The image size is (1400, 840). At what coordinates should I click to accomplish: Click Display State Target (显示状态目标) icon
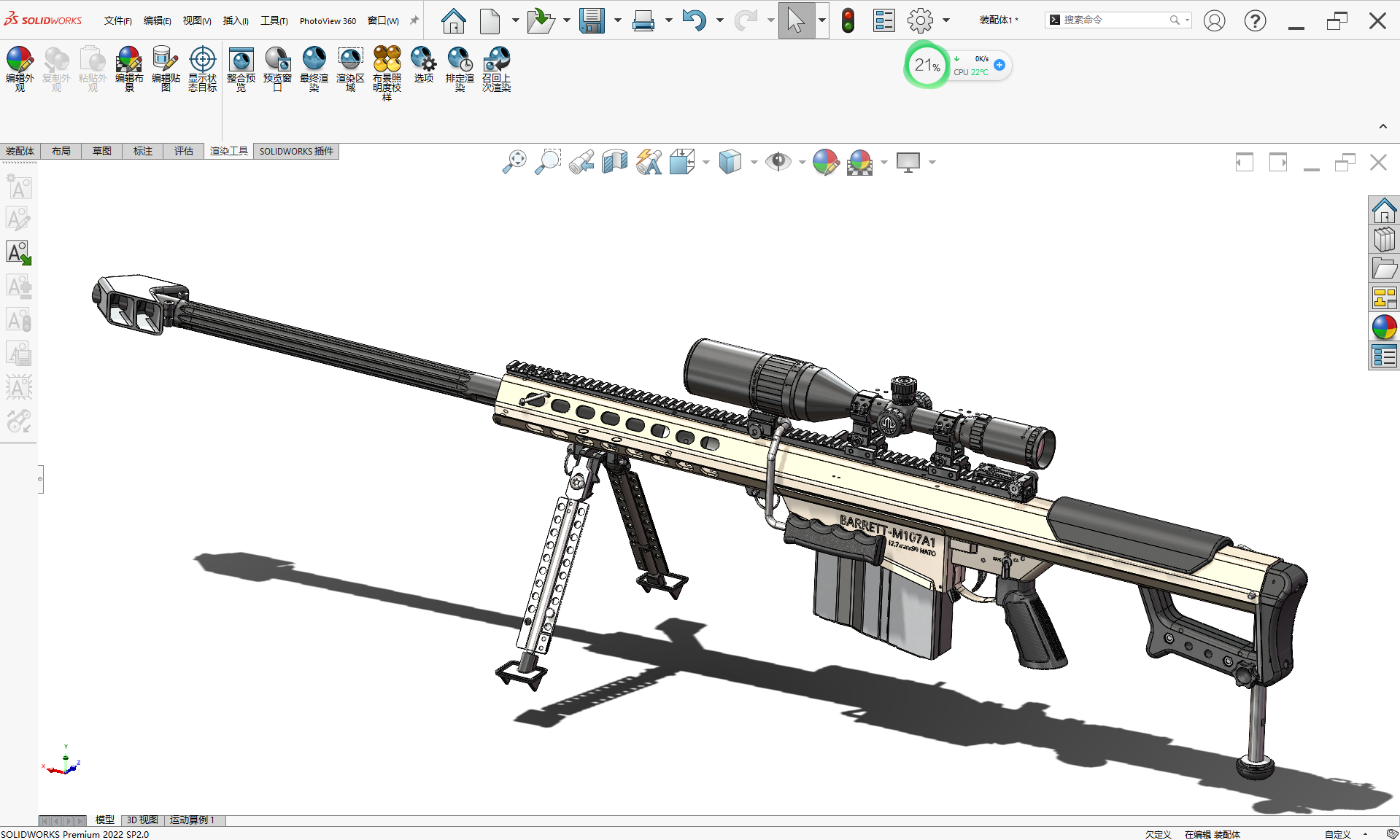(x=202, y=69)
